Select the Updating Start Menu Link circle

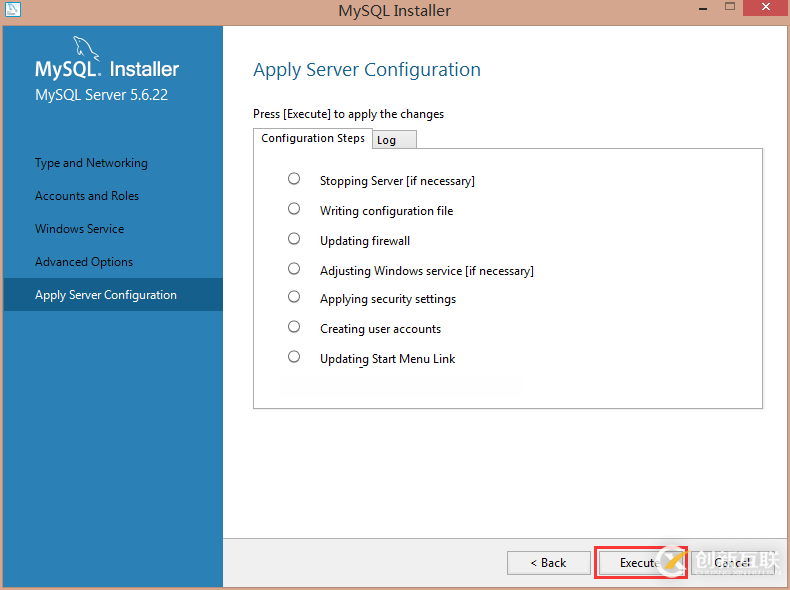coord(294,357)
